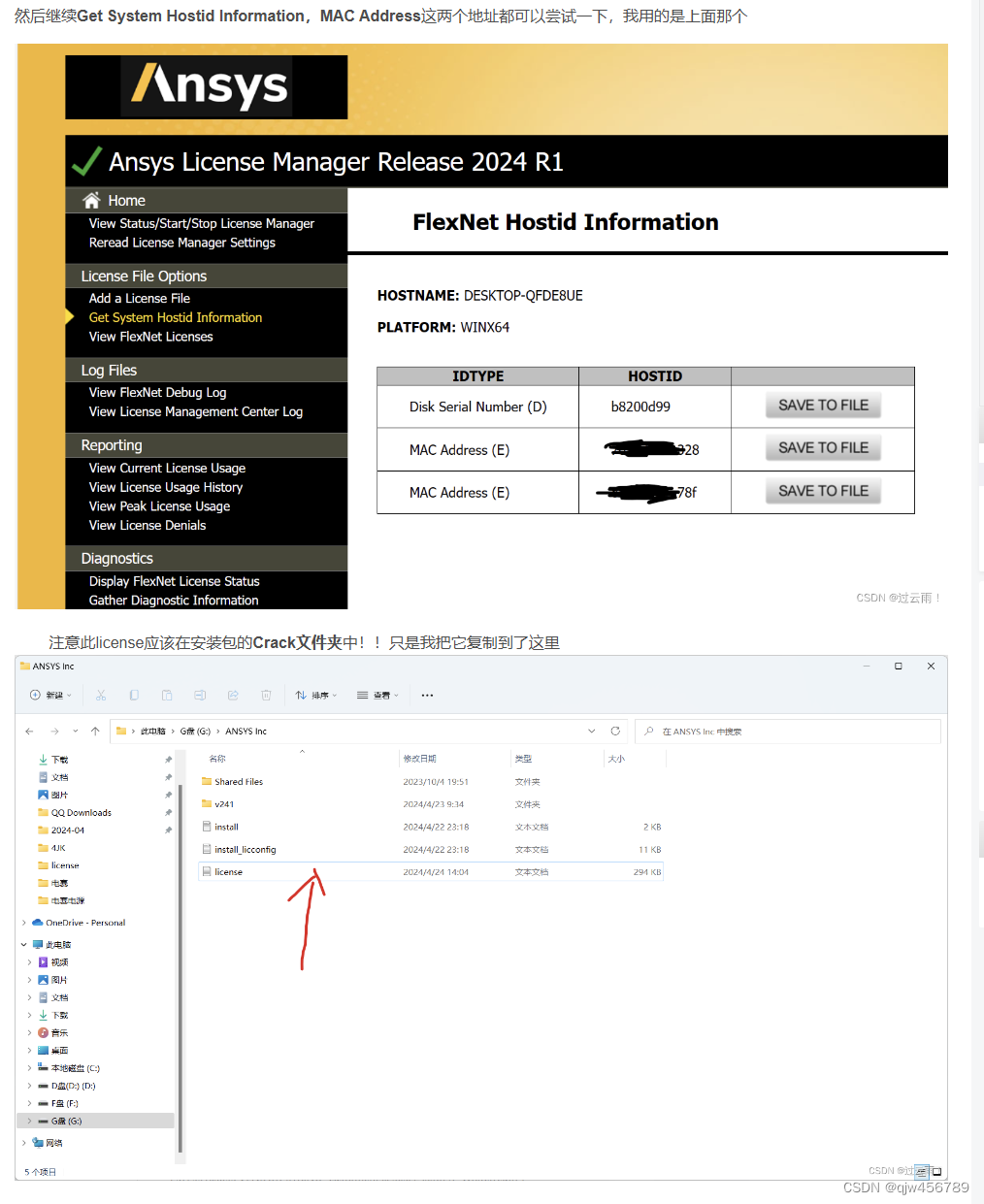Click the Back arrow in Explorer
The height and width of the screenshot is (1204, 984).
(x=29, y=732)
